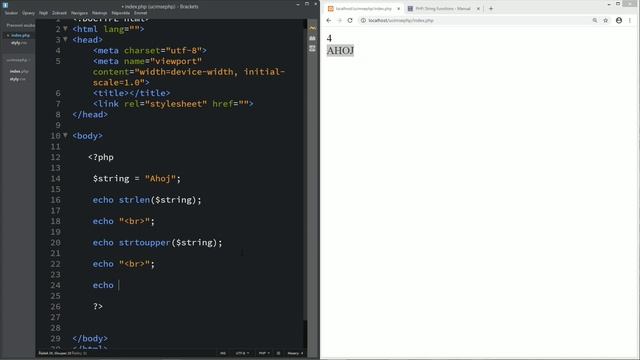
Task: Reload the localhost page
Action: tap(350, 20)
